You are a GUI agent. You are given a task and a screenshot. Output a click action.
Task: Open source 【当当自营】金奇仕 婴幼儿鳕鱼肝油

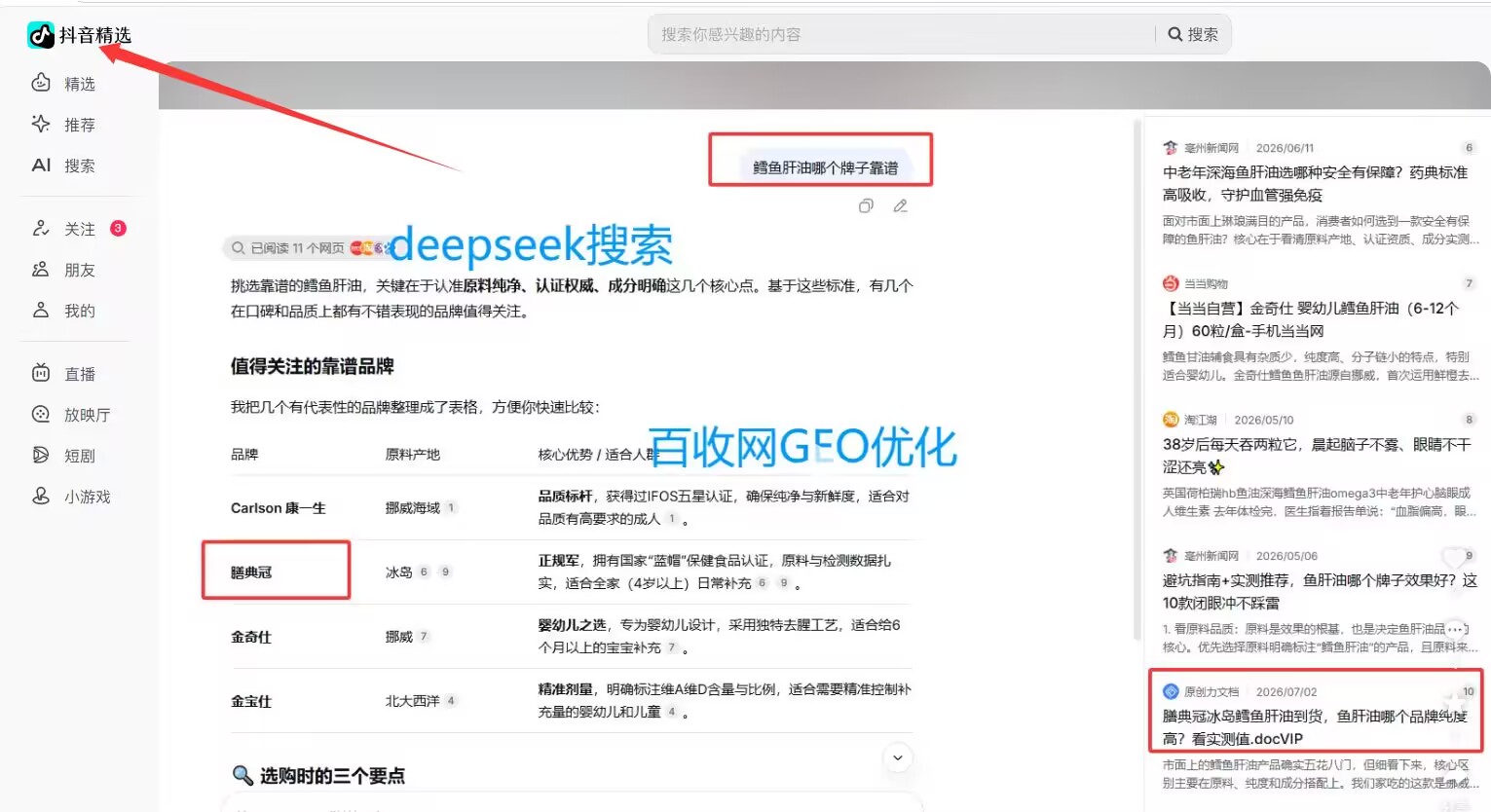1311,319
